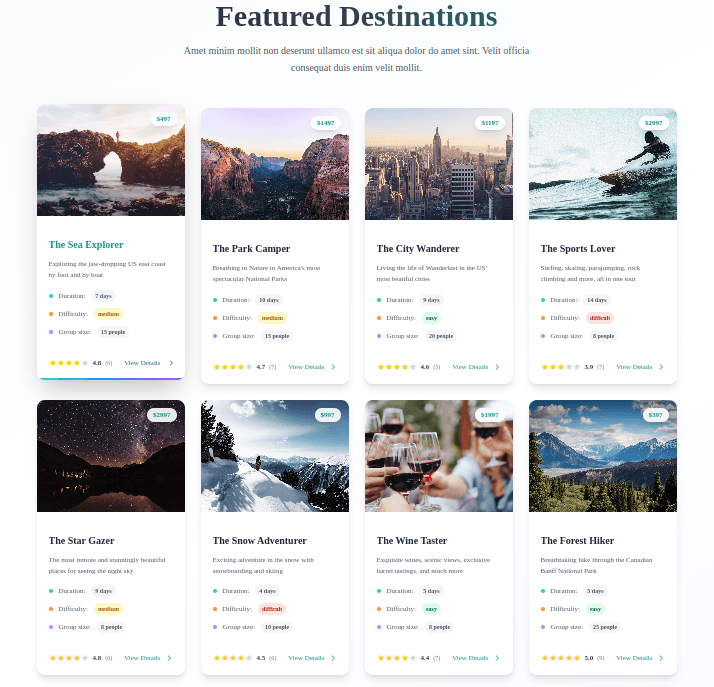Click the difficult tag on The Sports Lover
The image size is (714, 687).
click(x=600, y=318)
